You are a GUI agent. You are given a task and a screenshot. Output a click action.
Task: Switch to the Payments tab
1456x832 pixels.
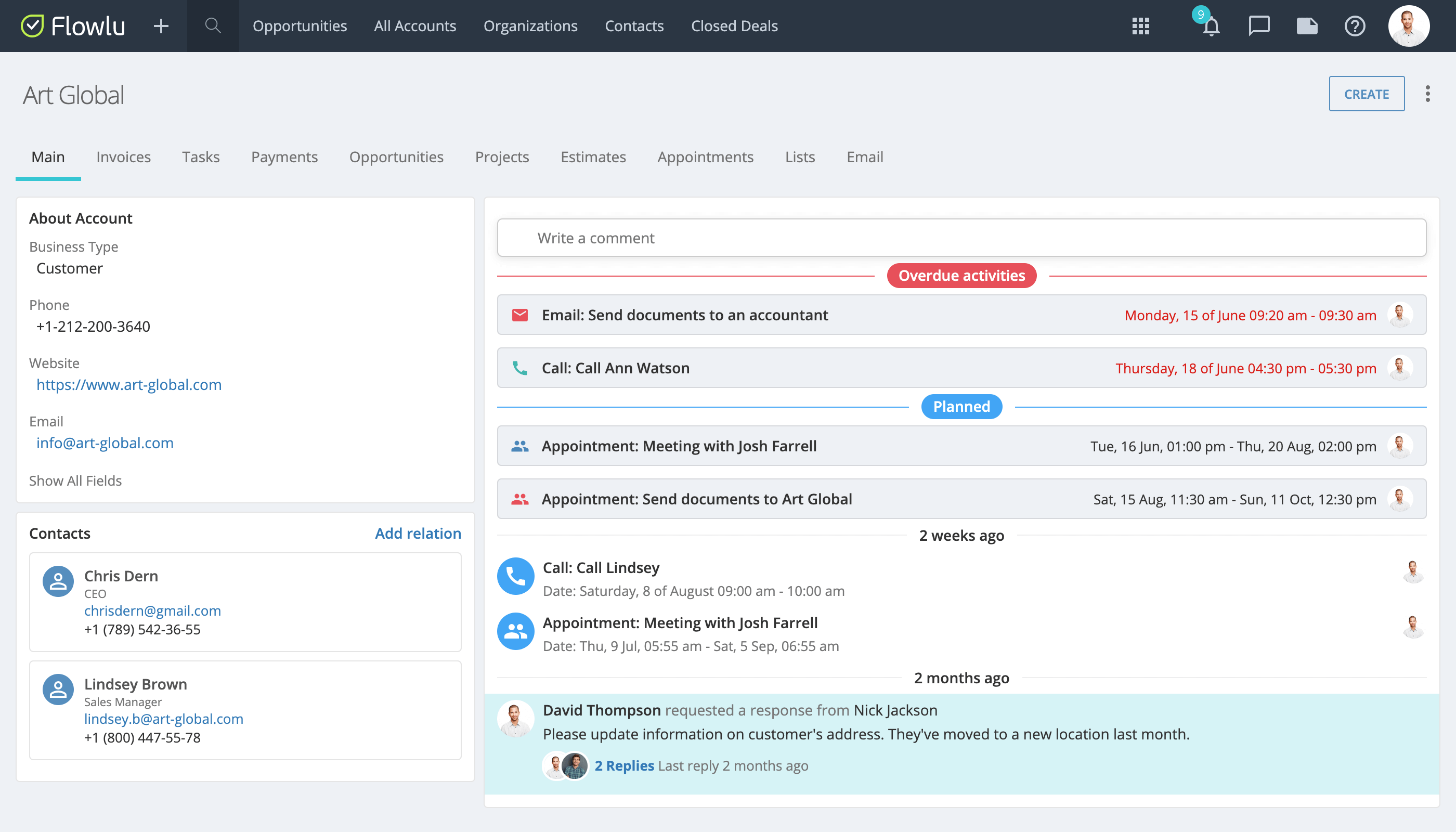click(284, 157)
